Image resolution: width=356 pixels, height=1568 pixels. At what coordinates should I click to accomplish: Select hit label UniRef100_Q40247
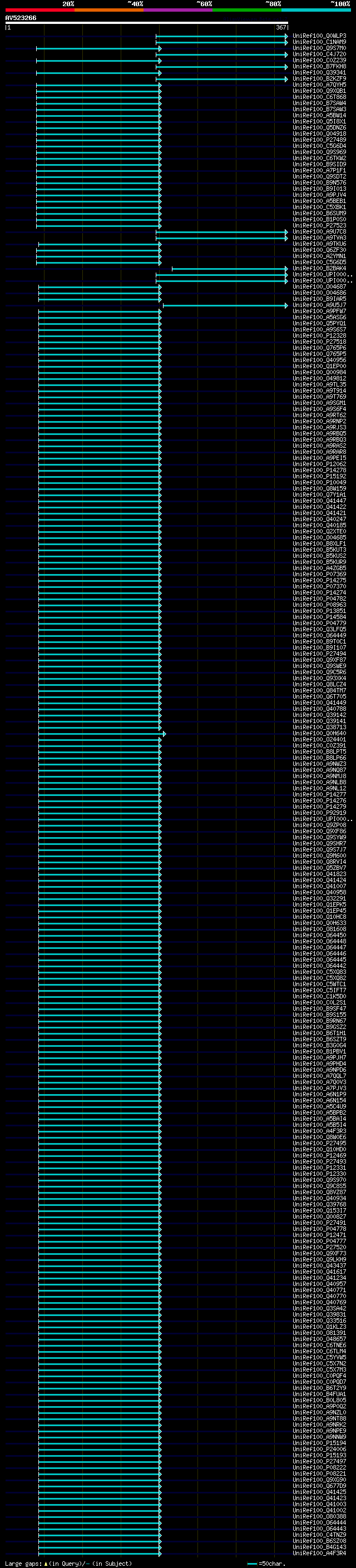point(319,519)
